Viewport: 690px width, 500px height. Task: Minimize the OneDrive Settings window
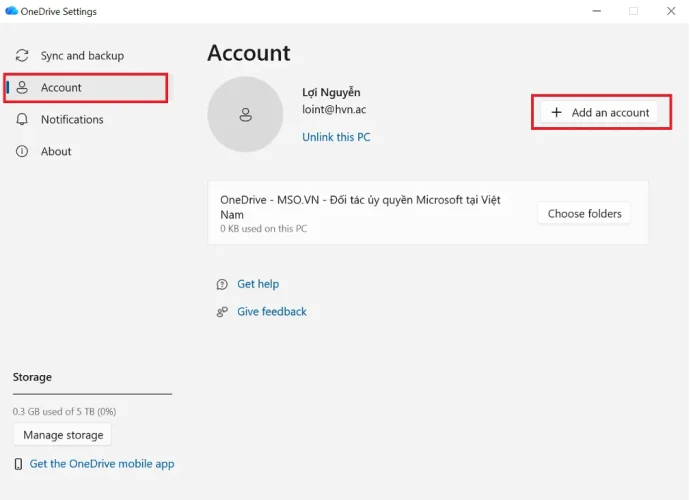point(597,11)
